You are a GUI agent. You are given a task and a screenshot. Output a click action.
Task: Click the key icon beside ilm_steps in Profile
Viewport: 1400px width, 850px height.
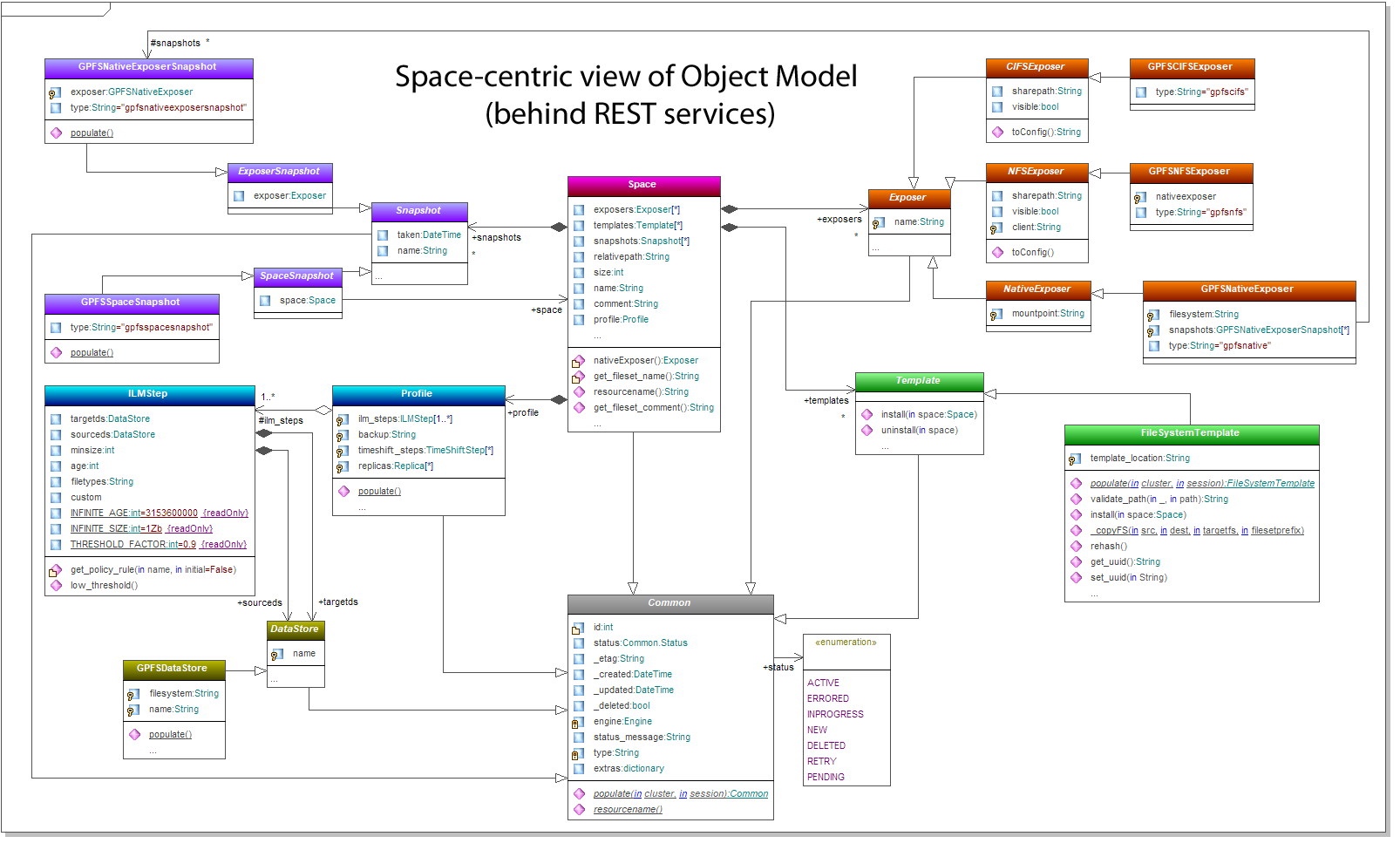pos(341,418)
